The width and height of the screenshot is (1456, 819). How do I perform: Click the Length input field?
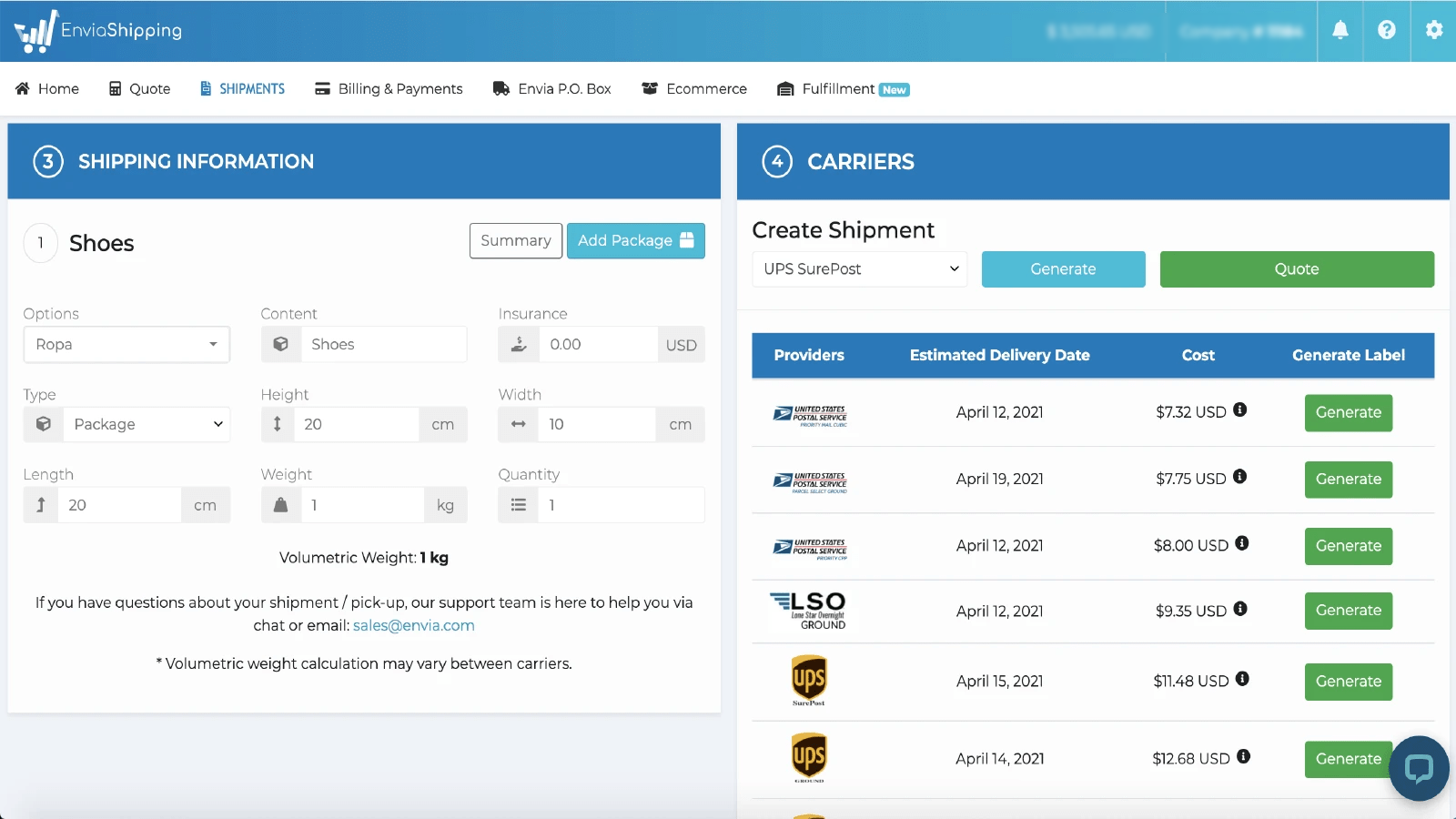point(119,505)
